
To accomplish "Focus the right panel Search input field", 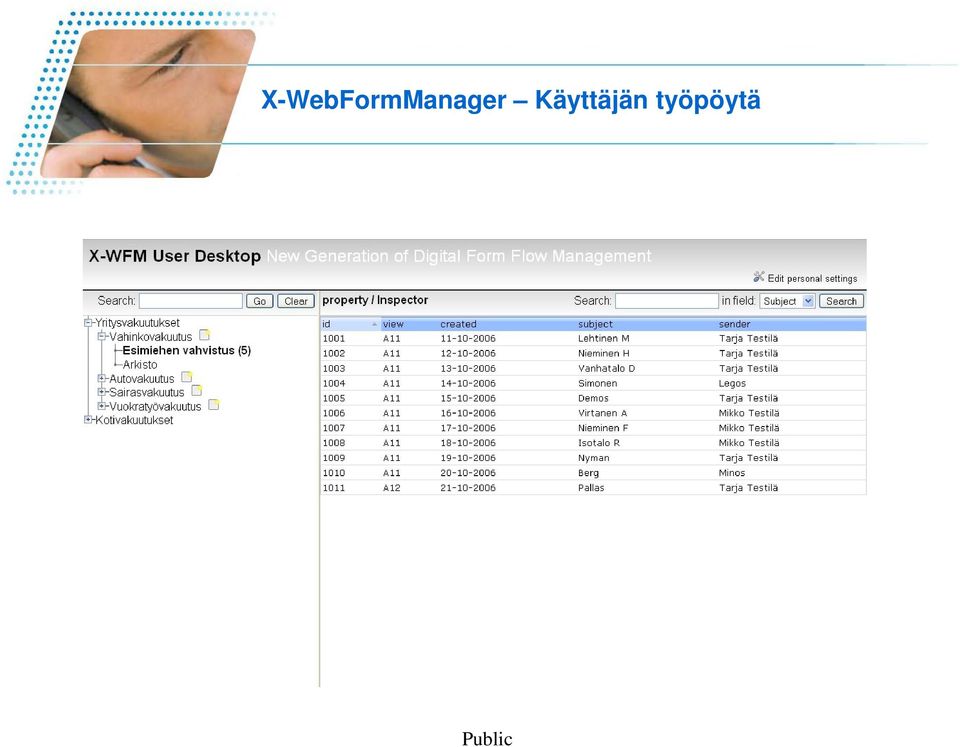I will coord(667,301).
